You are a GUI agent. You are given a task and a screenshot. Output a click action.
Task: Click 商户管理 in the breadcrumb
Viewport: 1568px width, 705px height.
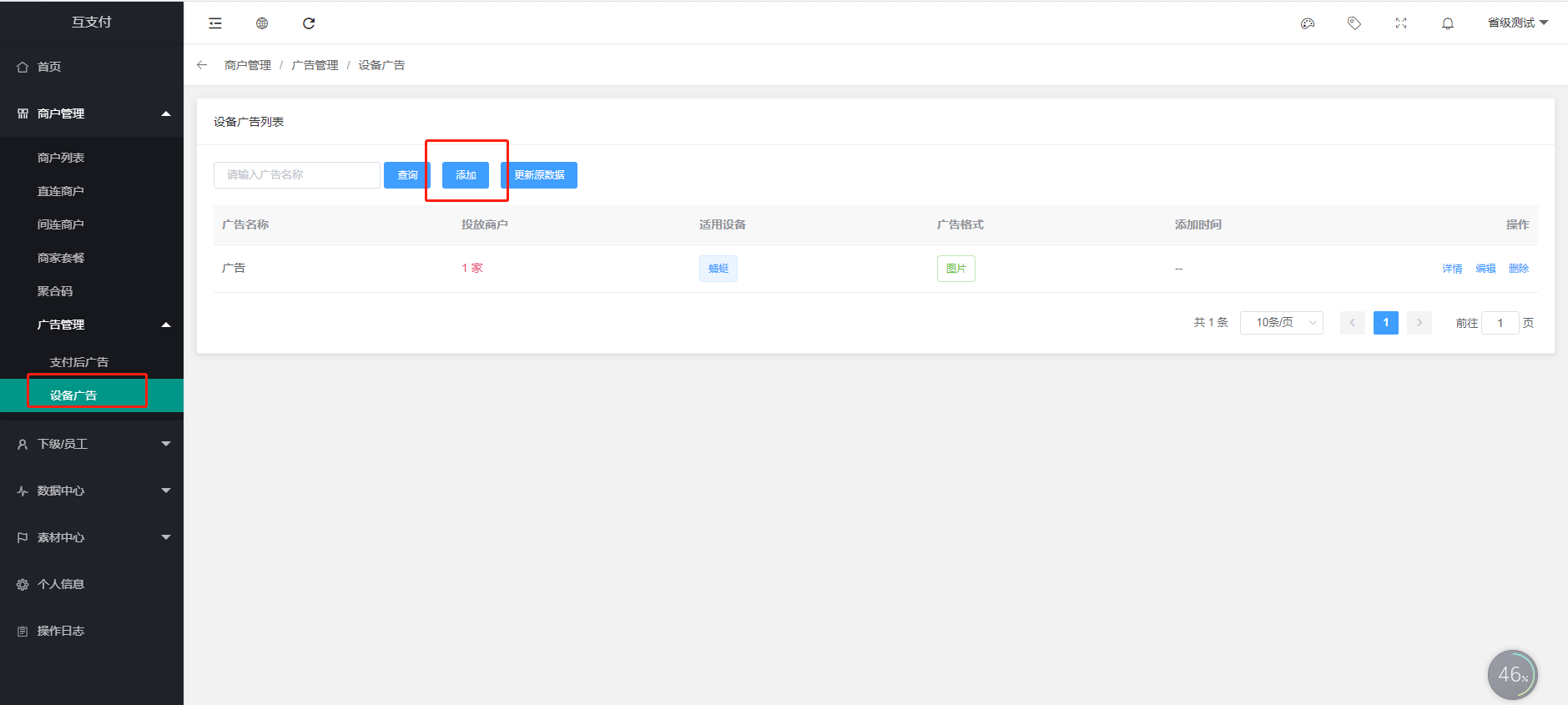click(248, 65)
